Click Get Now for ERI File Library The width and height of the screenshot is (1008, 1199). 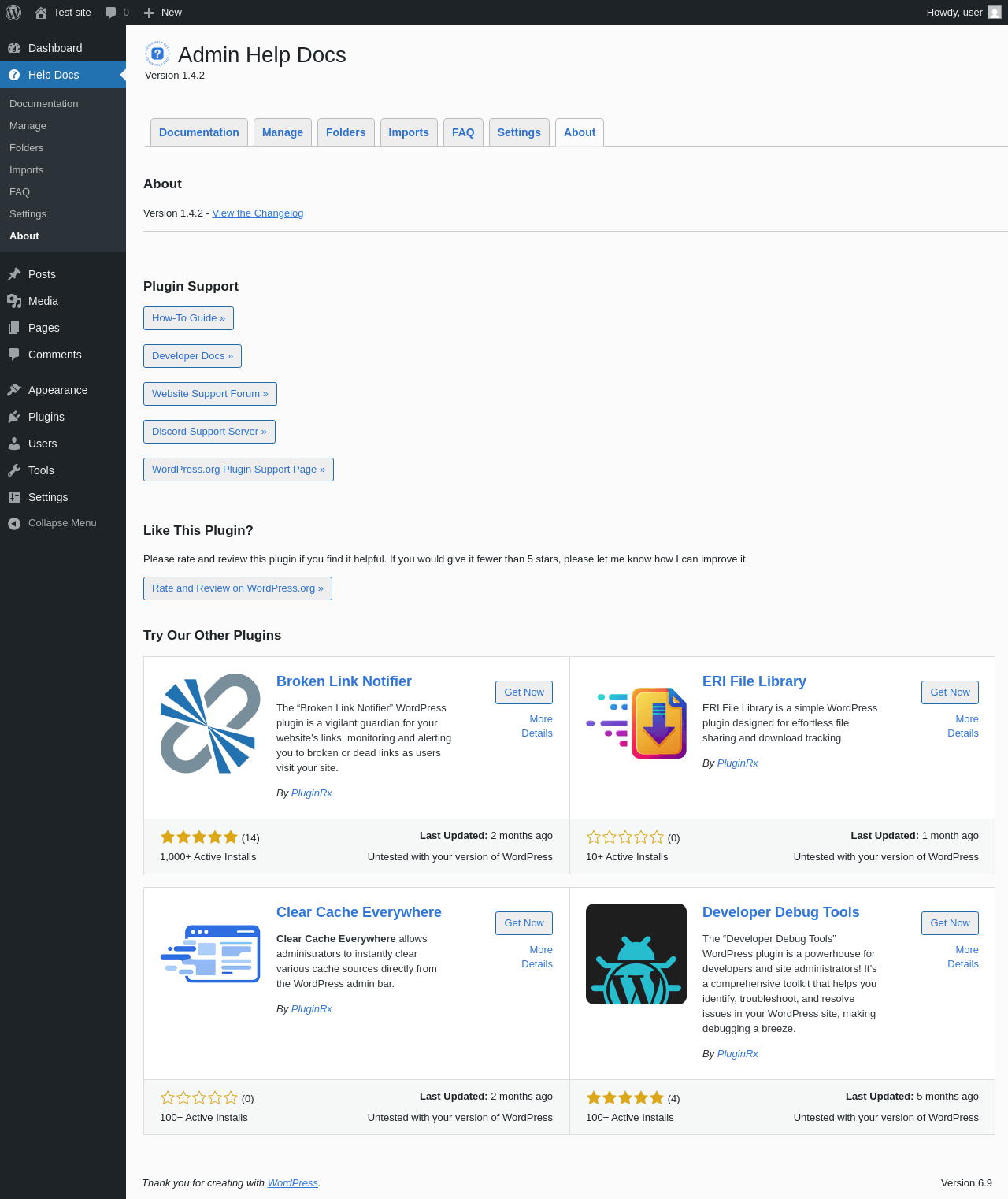click(950, 692)
